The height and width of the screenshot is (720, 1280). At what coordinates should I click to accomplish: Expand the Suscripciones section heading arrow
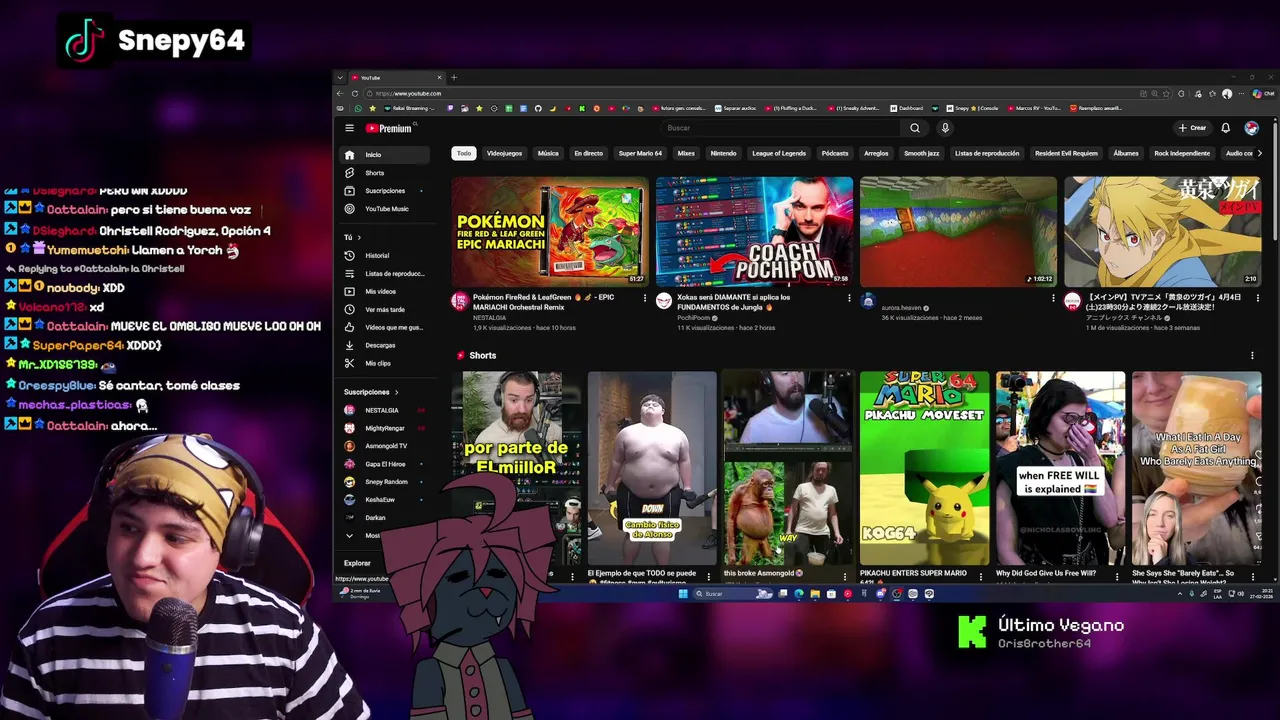click(x=397, y=392)
